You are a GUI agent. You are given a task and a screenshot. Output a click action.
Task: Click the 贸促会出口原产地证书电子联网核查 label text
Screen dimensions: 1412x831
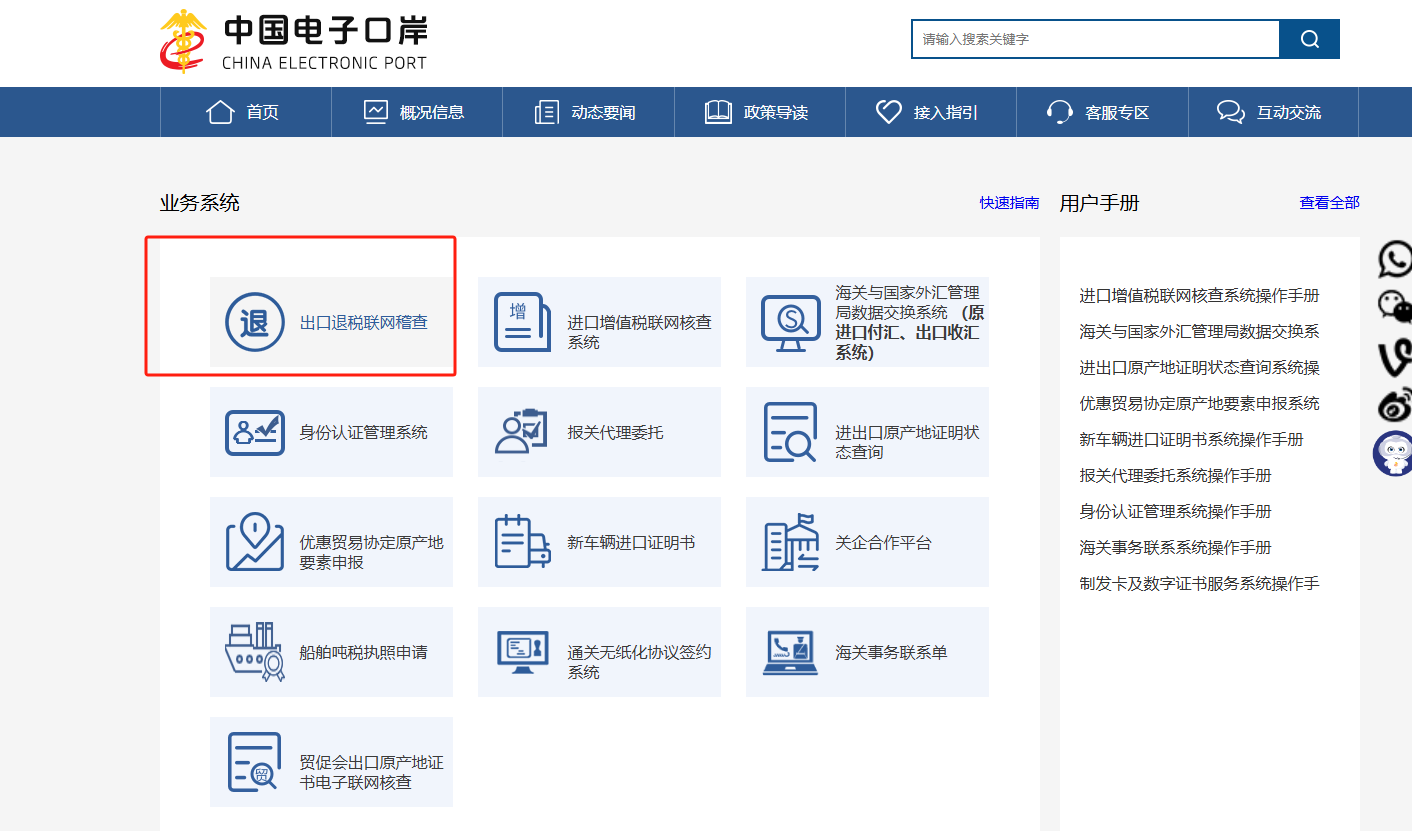pos(372,772)
